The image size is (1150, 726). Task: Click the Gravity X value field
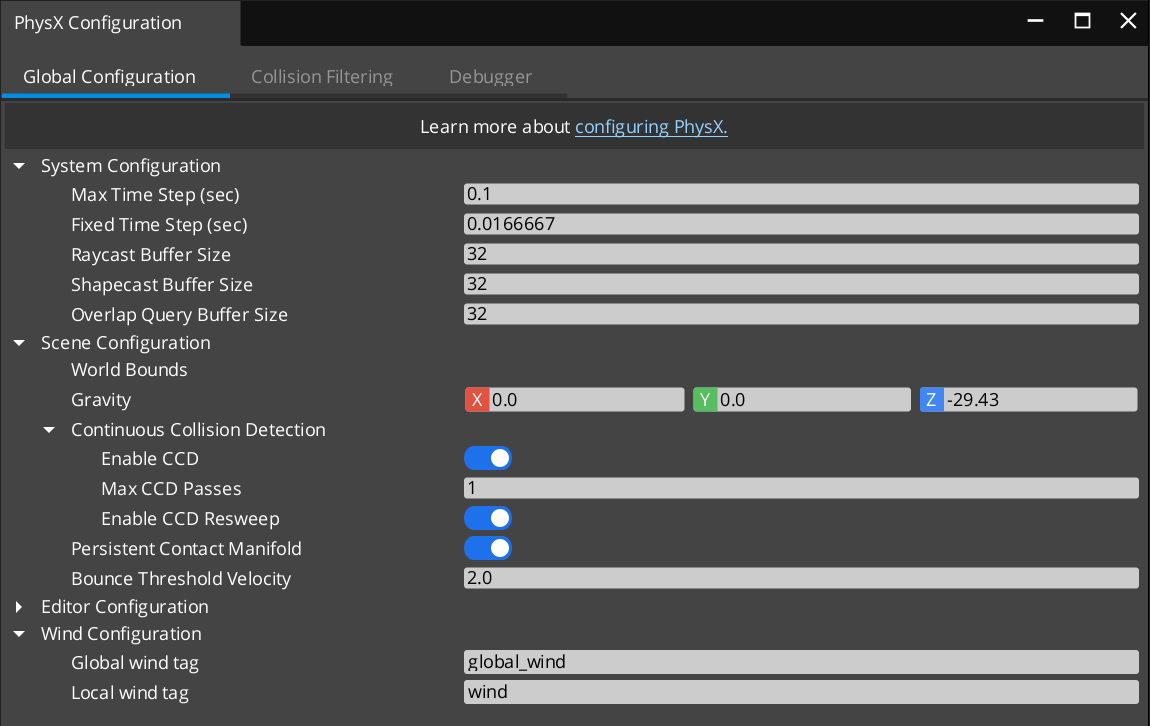point(586,400)
